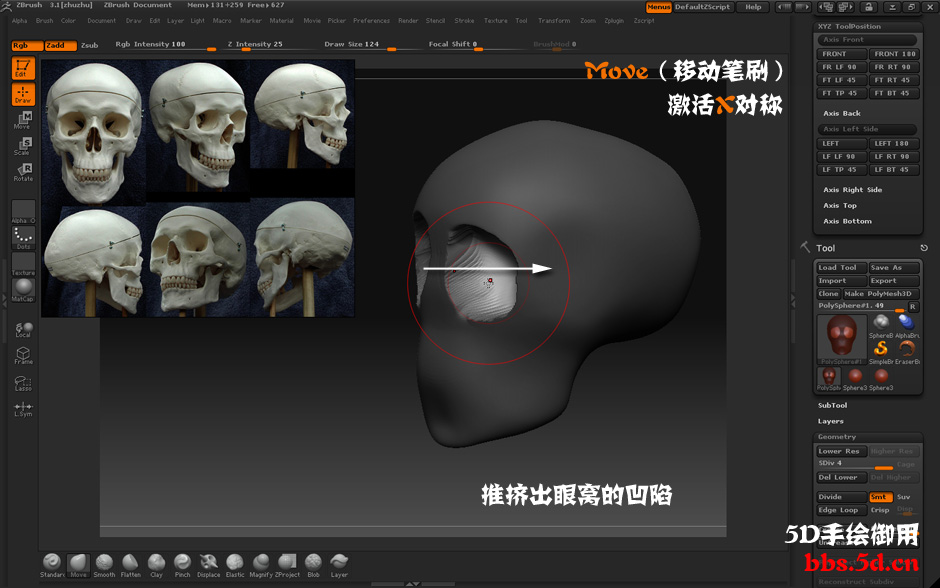Open the Brush menu
This screenshot has width=940, height=588.
tap(44, 20)
